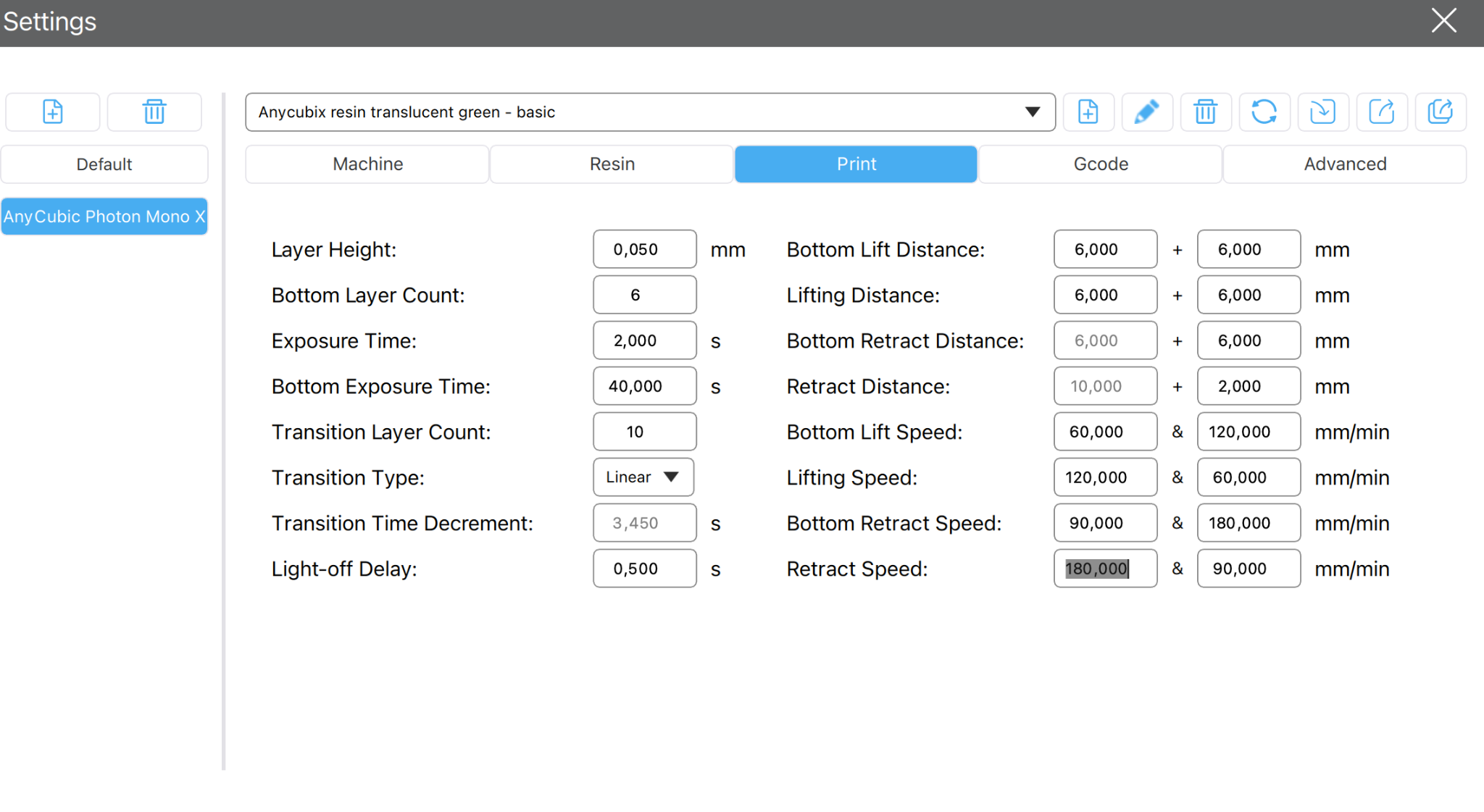Click the pencil edit profile icon
Image resolution: width=1484 pixels, height=812 pixels.
tap(1147, 112)
